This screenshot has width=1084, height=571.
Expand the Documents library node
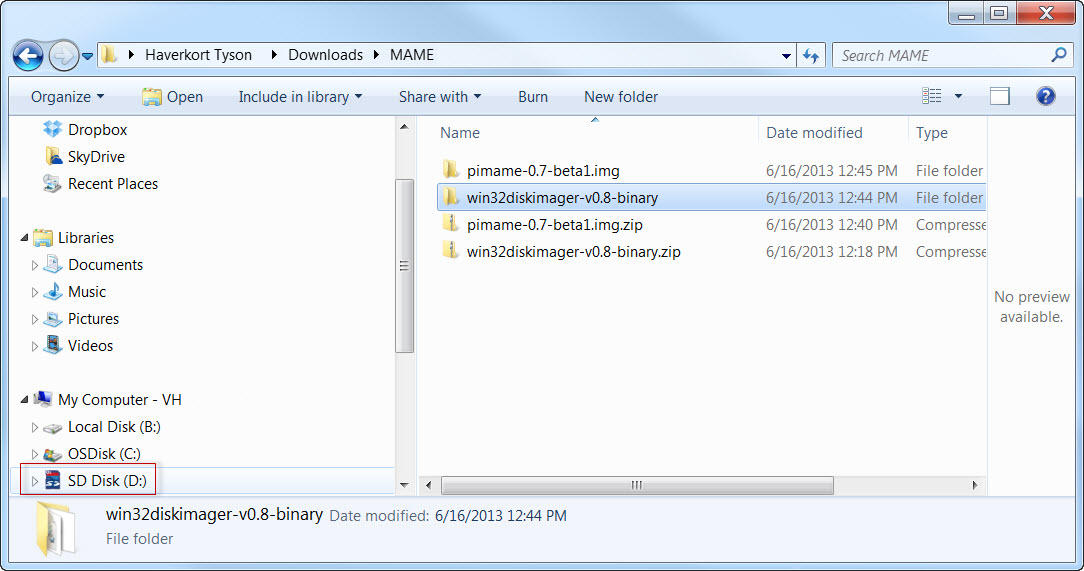tap(35, 265)
